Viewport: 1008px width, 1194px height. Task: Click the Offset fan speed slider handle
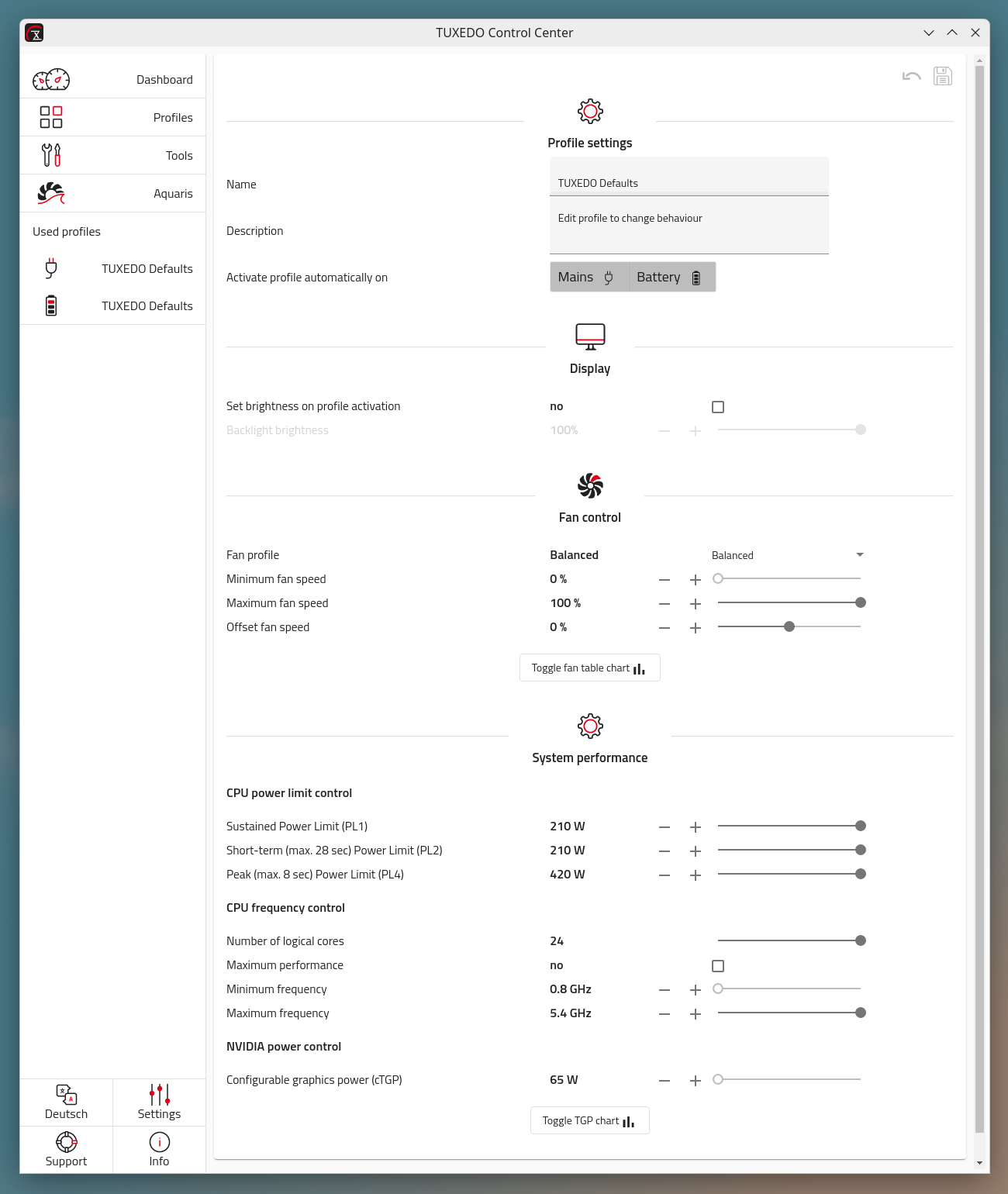(x=789, y=626)
